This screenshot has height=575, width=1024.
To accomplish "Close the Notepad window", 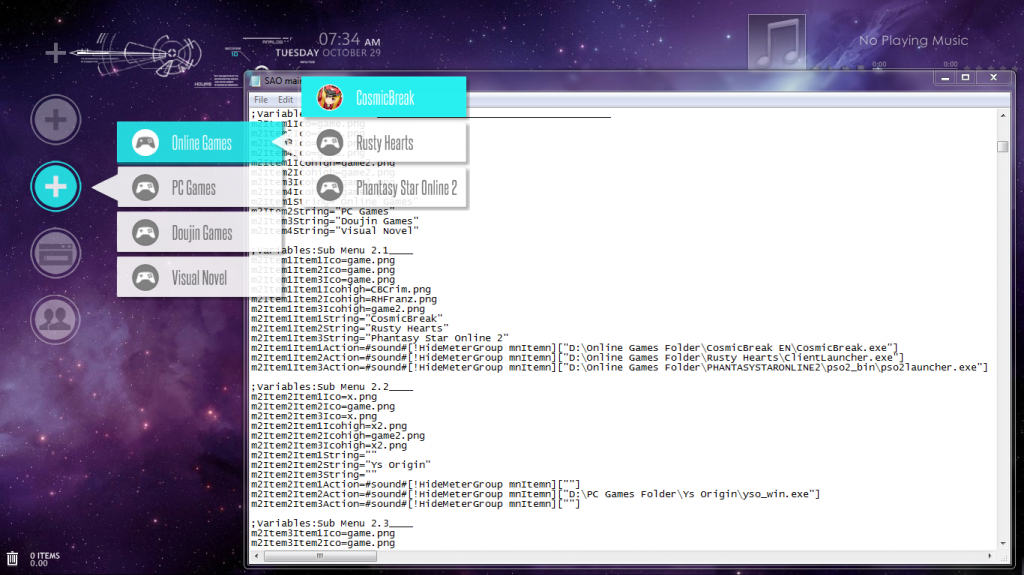I will (993, 78).
